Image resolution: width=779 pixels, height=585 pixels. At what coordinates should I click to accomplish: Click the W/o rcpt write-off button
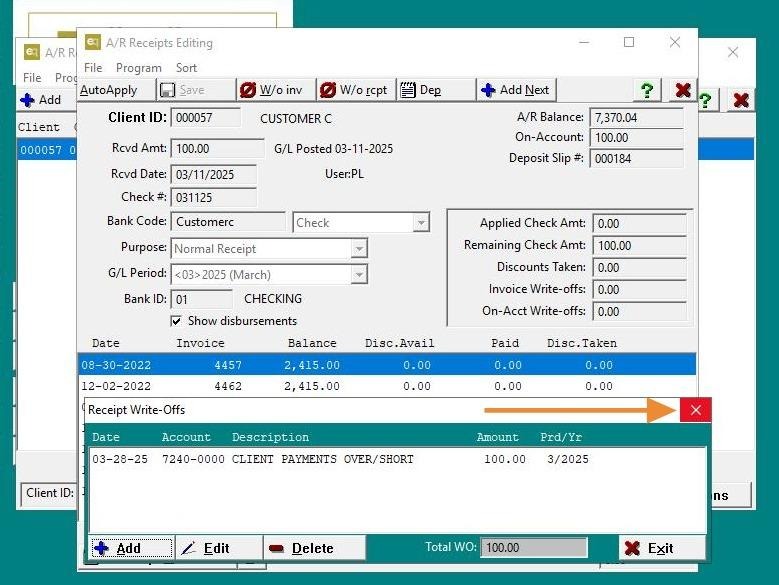356,90
